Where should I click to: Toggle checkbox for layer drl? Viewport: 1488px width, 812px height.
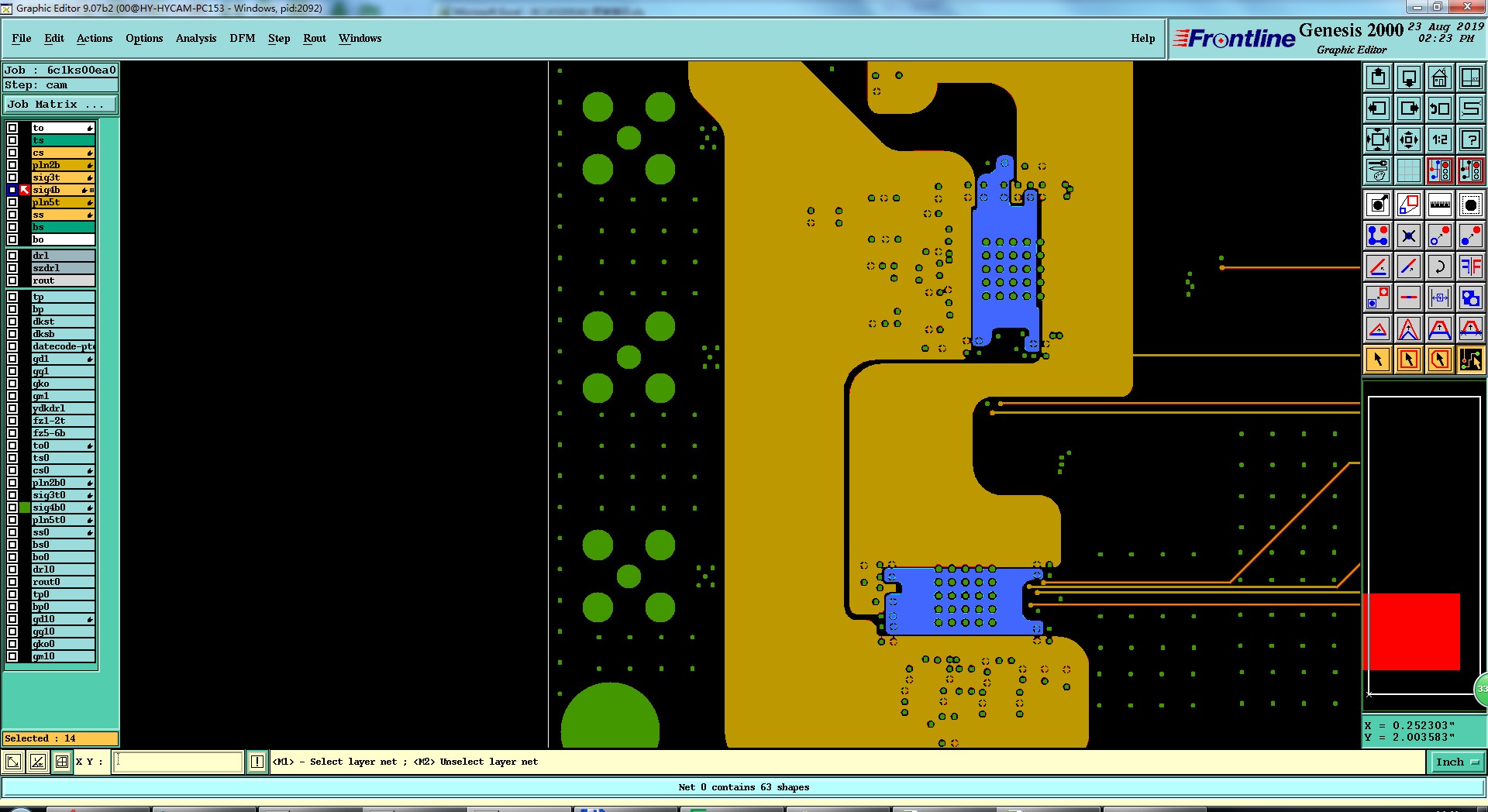tap(12, 256)
